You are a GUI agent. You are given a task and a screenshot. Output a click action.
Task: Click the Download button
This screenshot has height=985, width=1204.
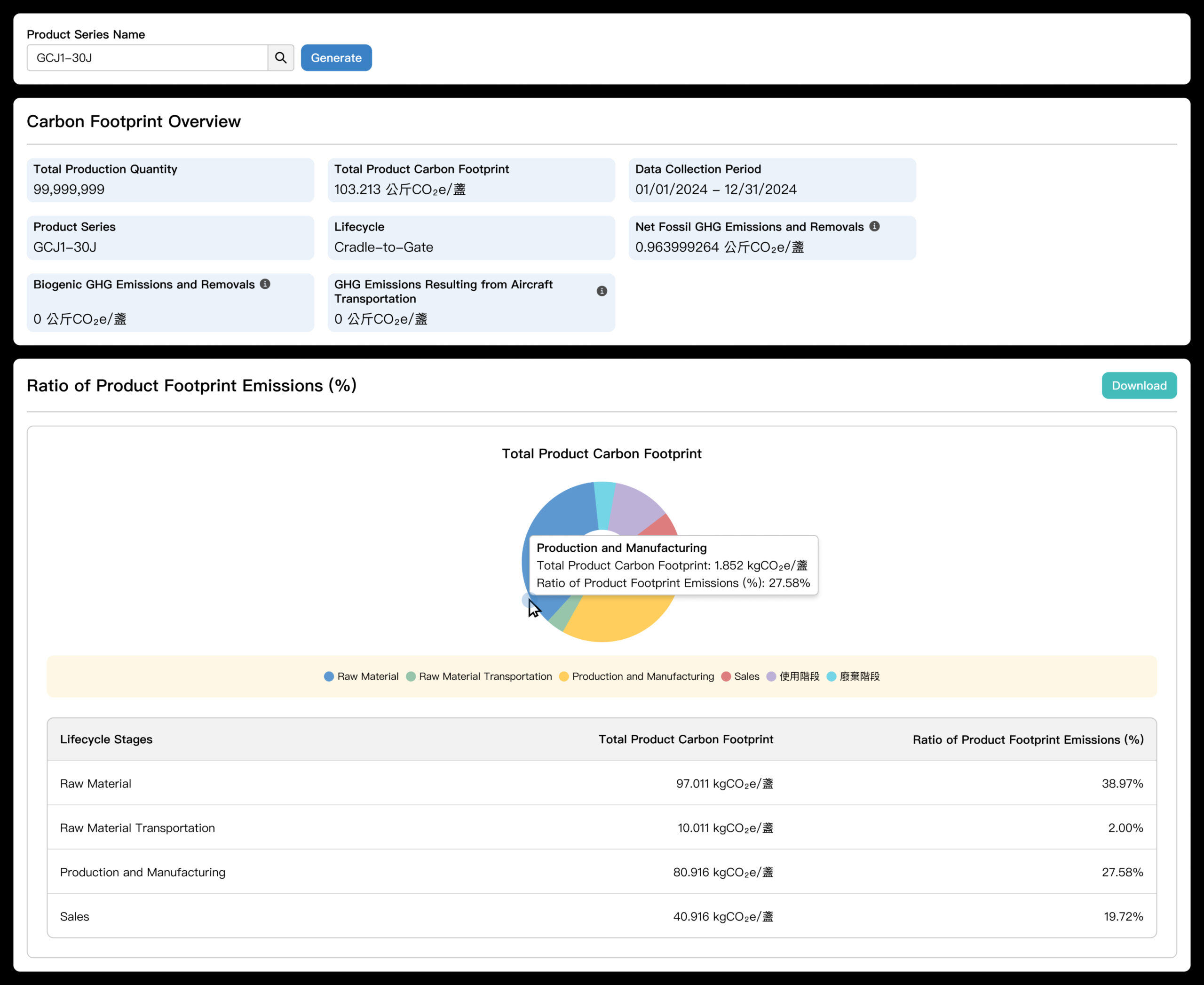tap(1139, 386)
